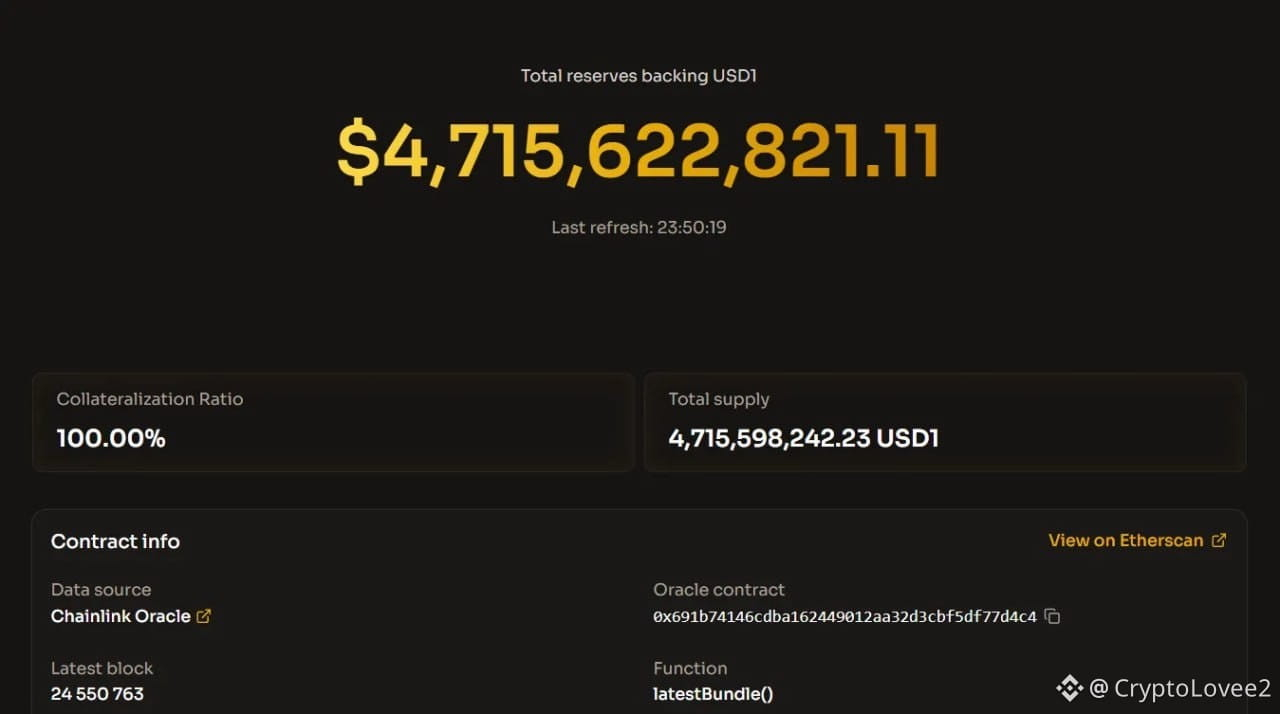Click the 4,715,598,242.23 USD1 supply value
This screenshot has width=1280, height=714.
(803, 438)
